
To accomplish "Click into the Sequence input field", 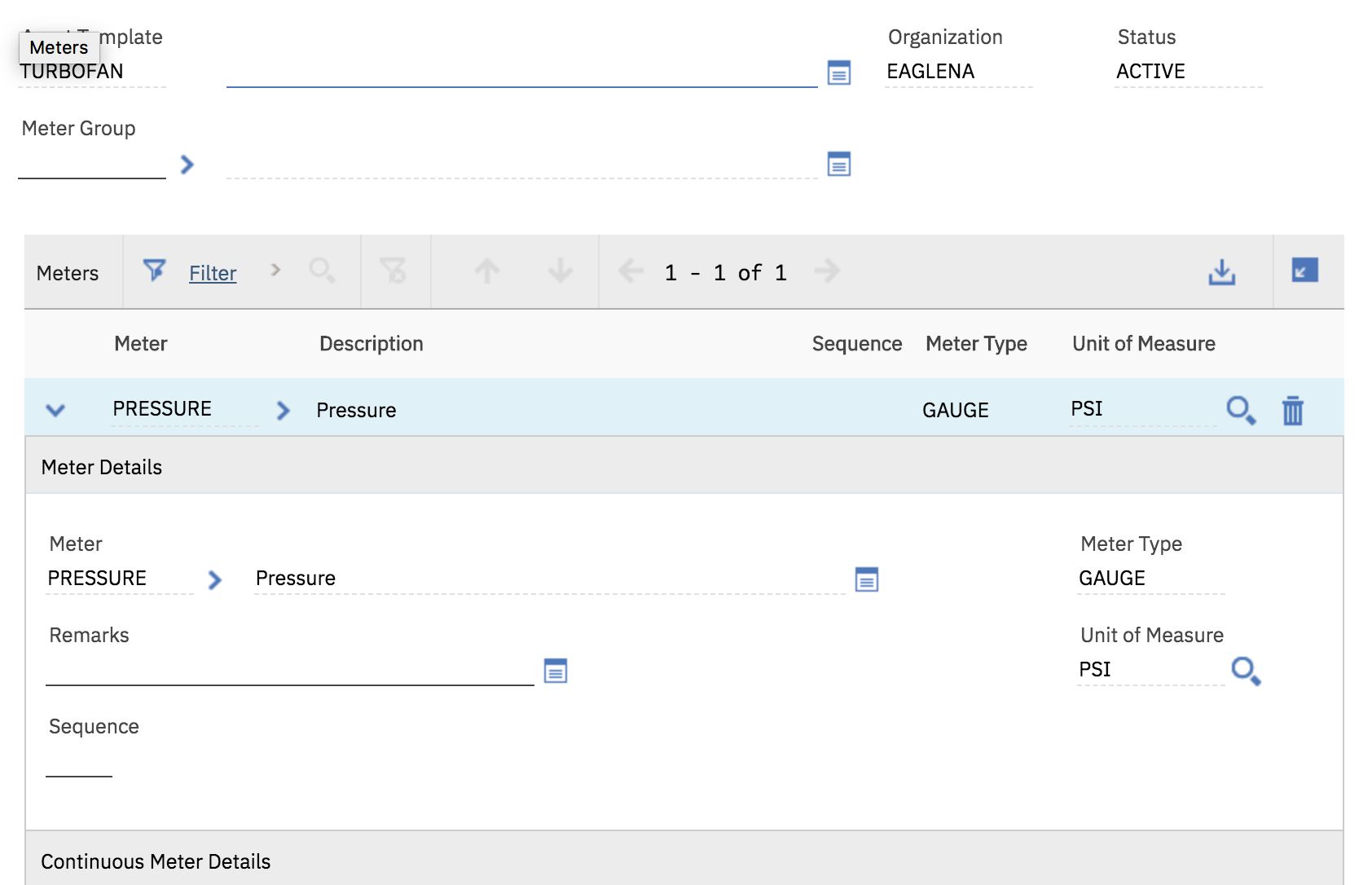I will coord(79,762).
